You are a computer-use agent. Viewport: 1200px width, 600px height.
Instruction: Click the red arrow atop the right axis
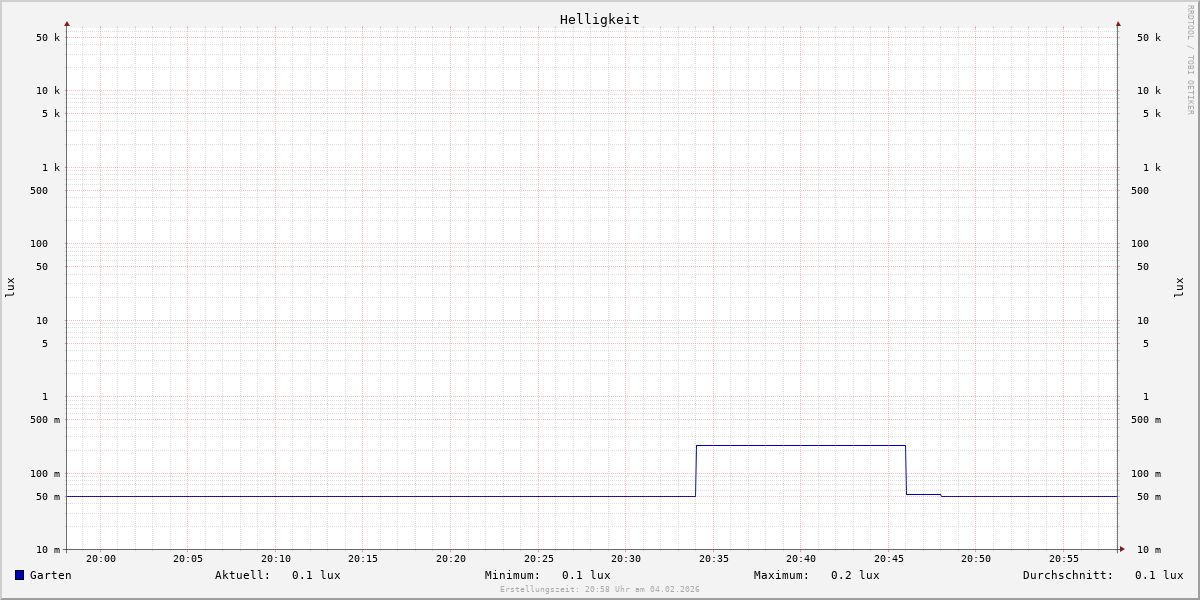click(1118, 24)
